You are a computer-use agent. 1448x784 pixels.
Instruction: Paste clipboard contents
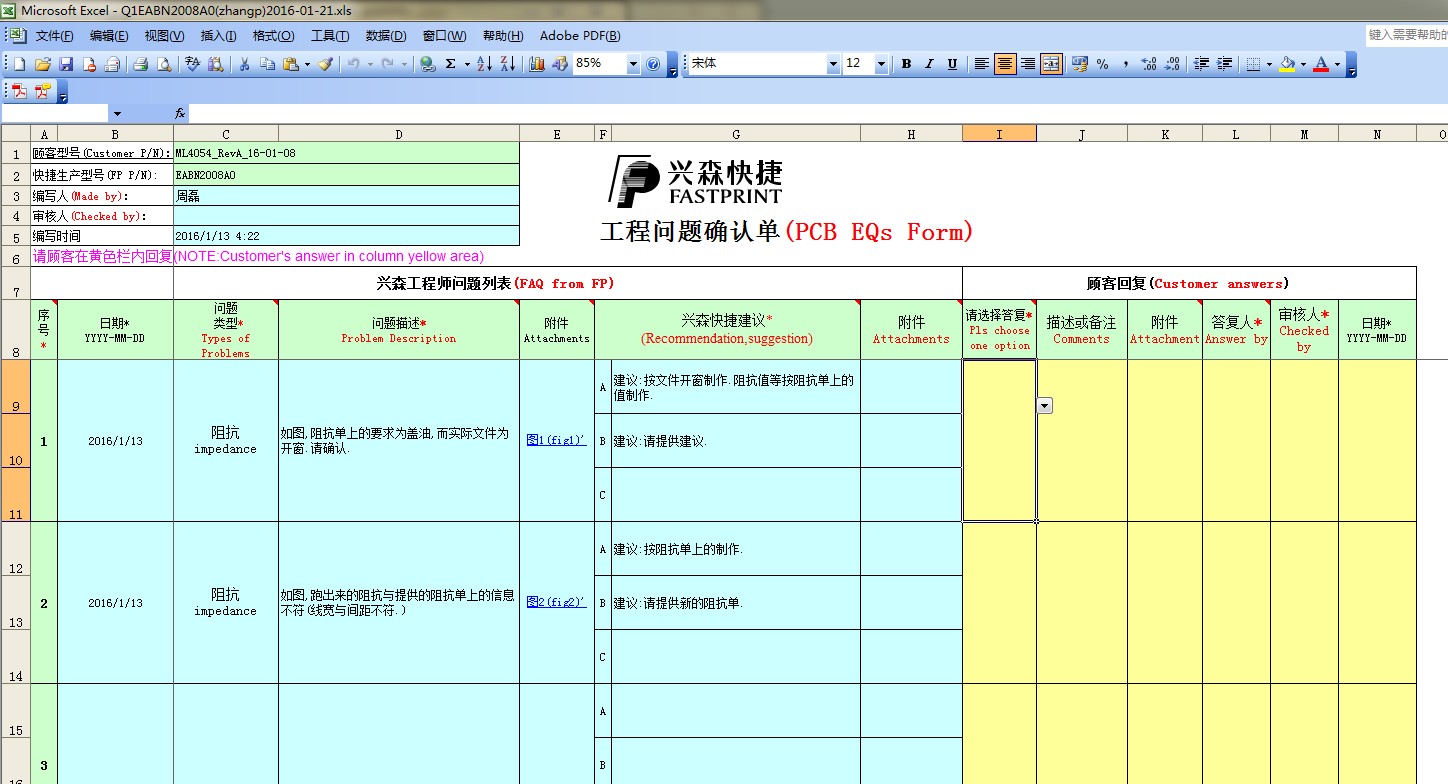click(x=290, y=64)
